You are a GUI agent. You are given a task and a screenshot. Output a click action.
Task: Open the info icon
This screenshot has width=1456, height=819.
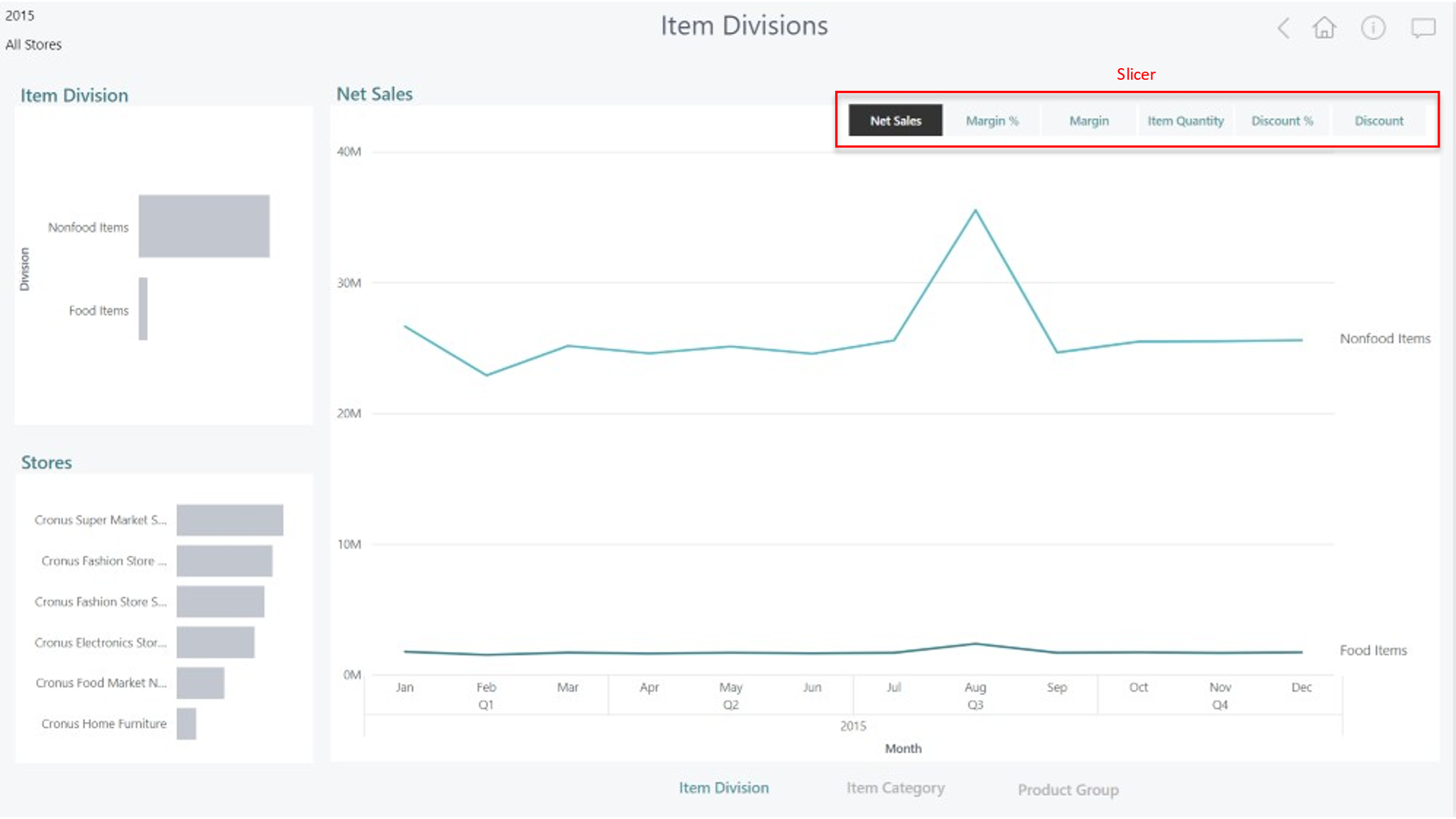(x=1373, y=27)
